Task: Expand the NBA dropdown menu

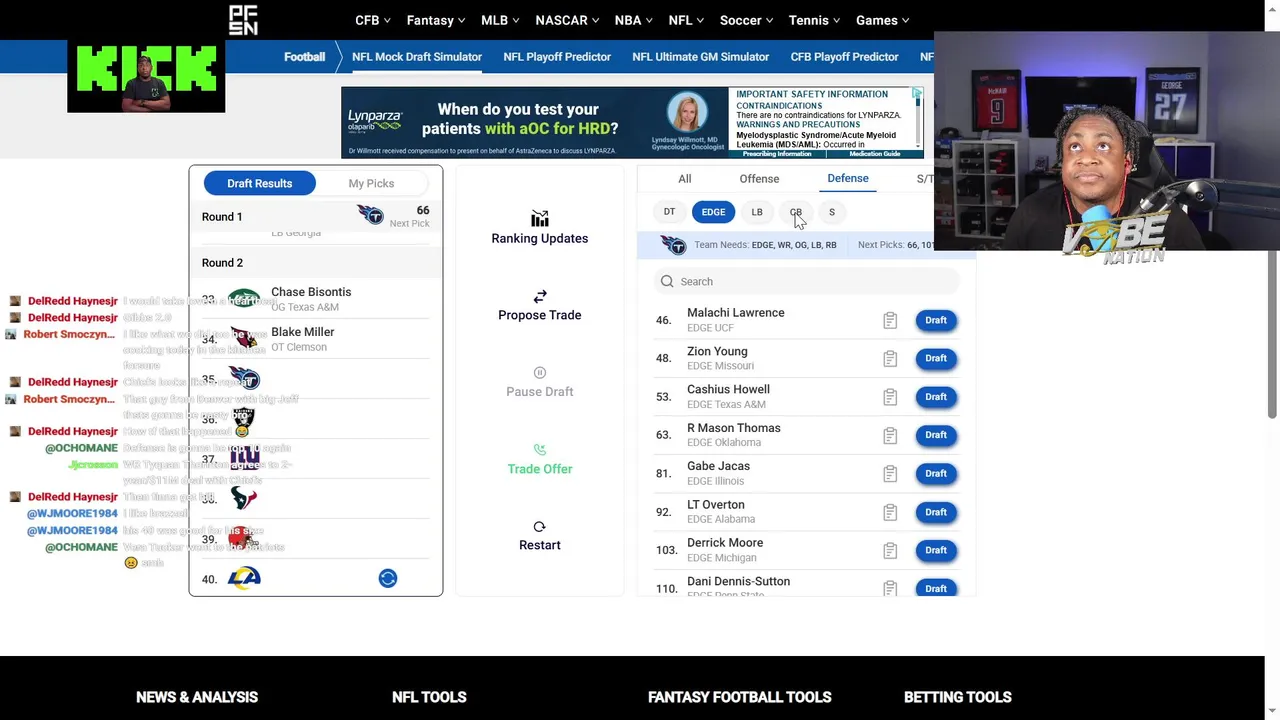Action: [634, 20]
